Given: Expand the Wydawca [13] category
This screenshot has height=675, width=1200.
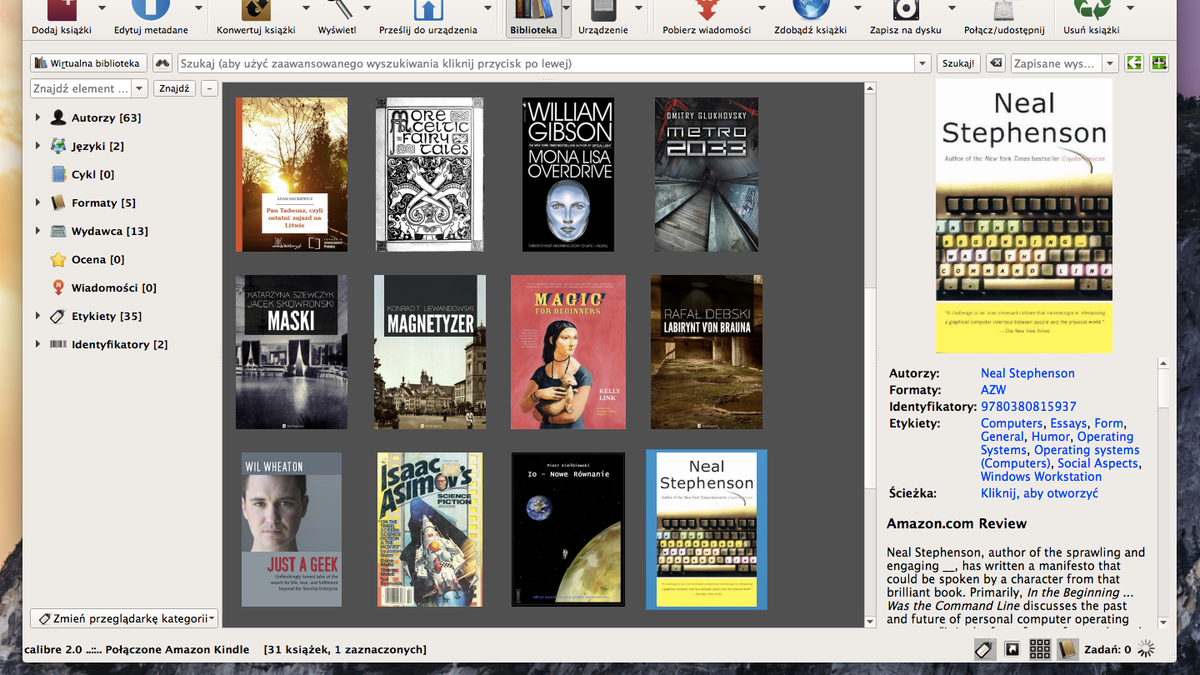Looking at the screenshot, I should 38,231.
